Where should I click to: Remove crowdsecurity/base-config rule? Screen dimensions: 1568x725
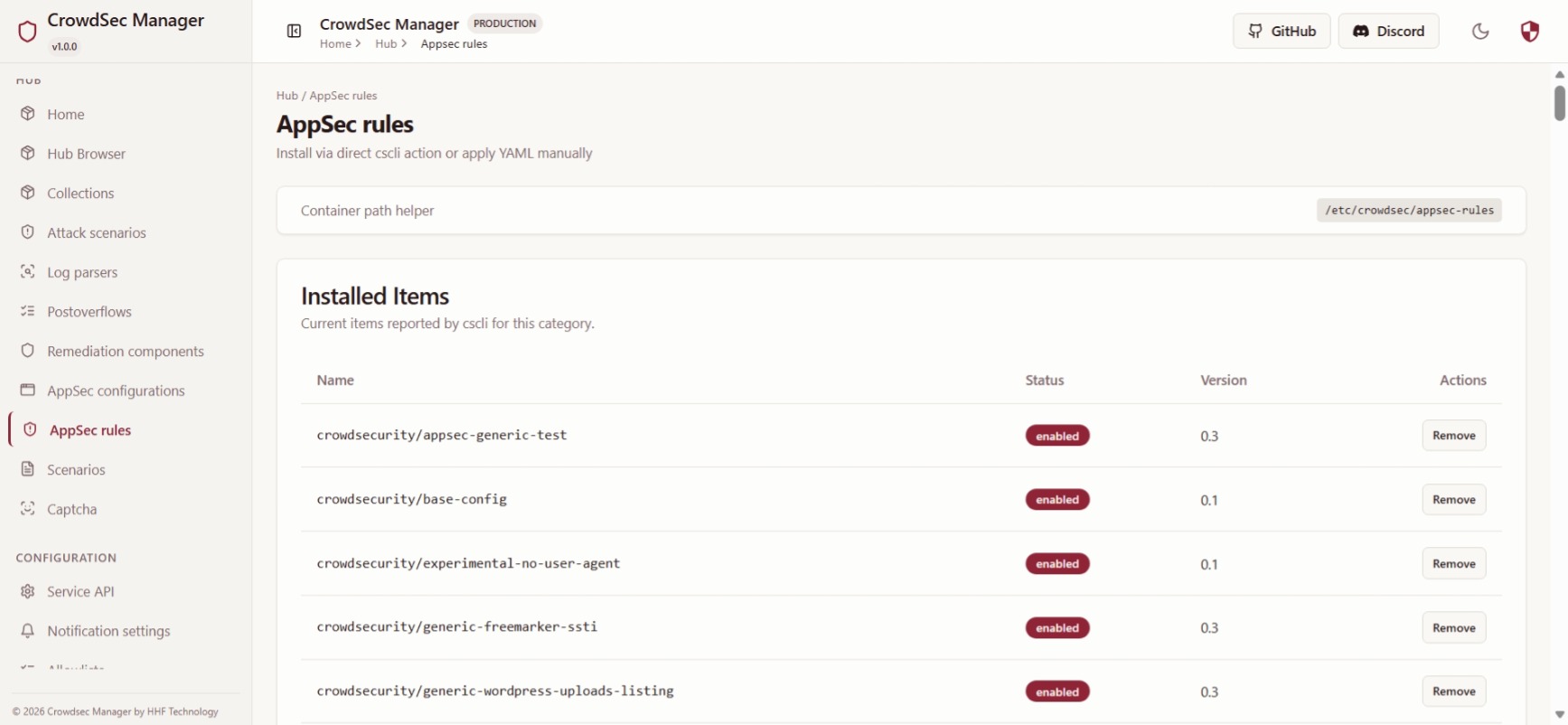tap(1453, 500)
